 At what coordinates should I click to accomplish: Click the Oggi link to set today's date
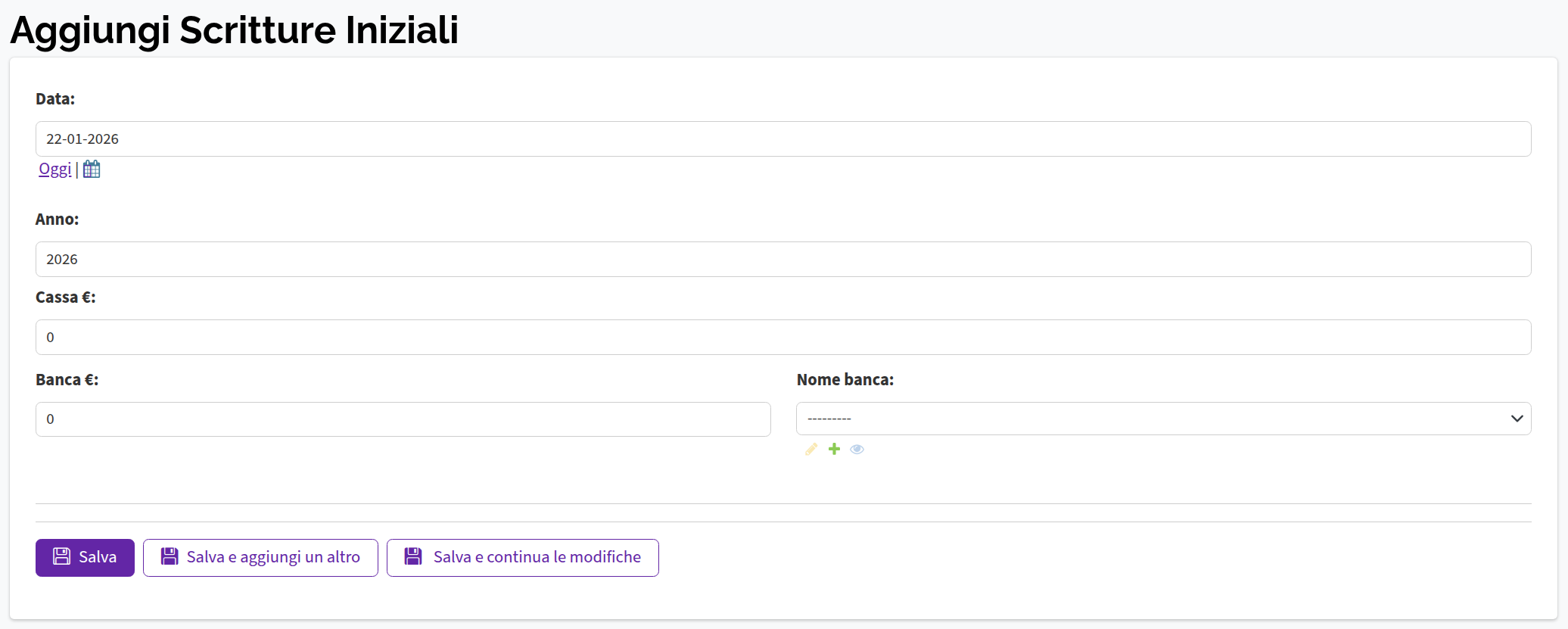[54, 170]
